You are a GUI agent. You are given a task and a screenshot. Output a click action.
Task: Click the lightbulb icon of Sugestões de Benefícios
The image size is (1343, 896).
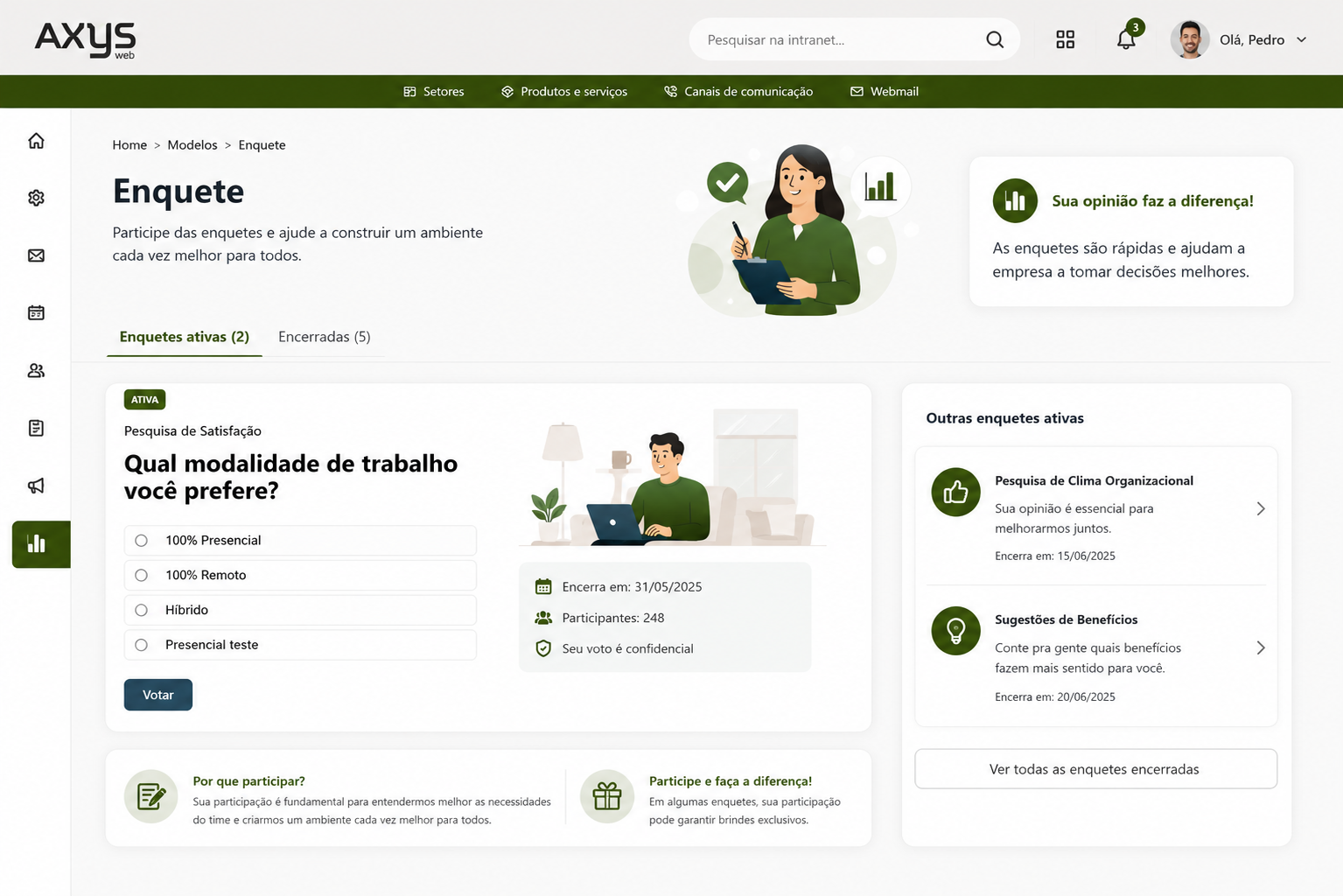955,631
